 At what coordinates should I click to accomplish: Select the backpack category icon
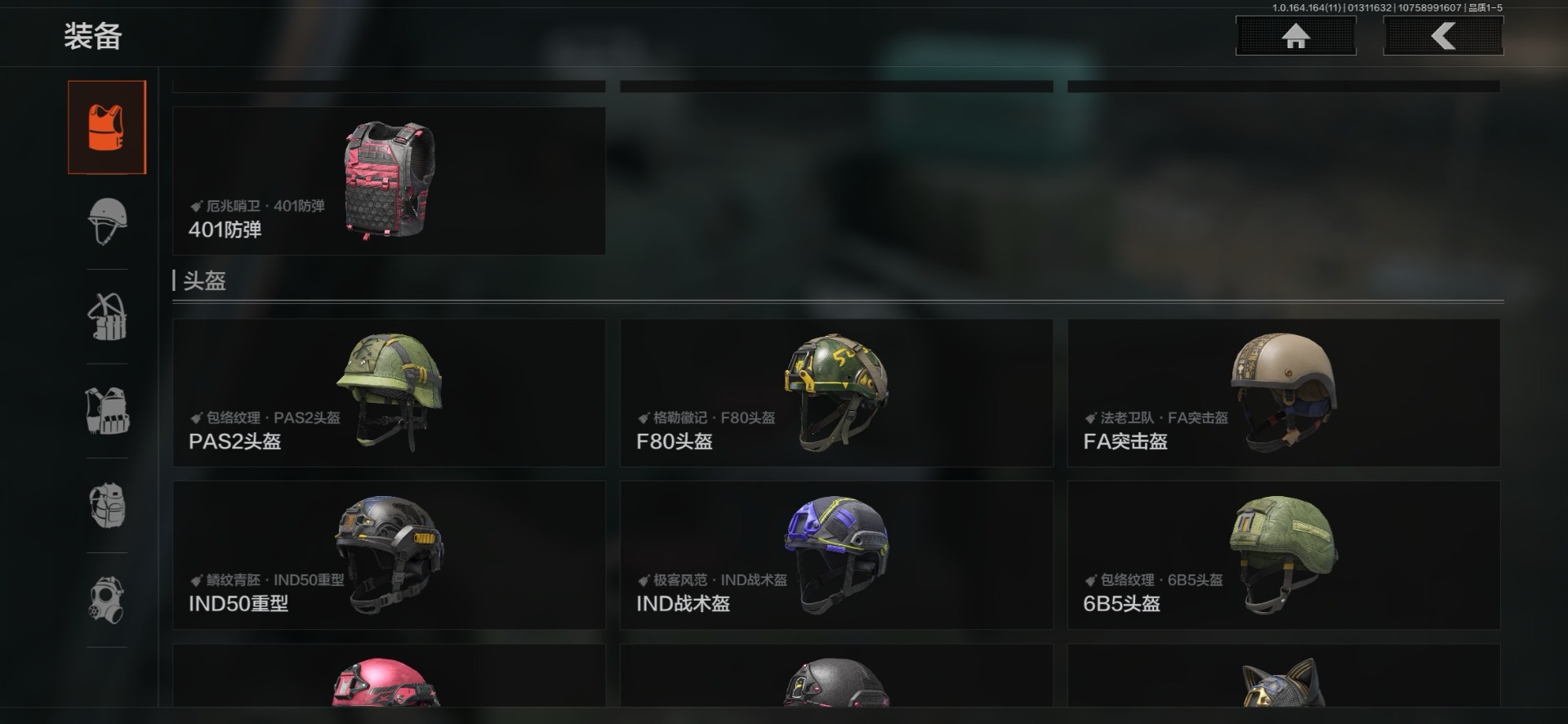click(x=107, y=505)
